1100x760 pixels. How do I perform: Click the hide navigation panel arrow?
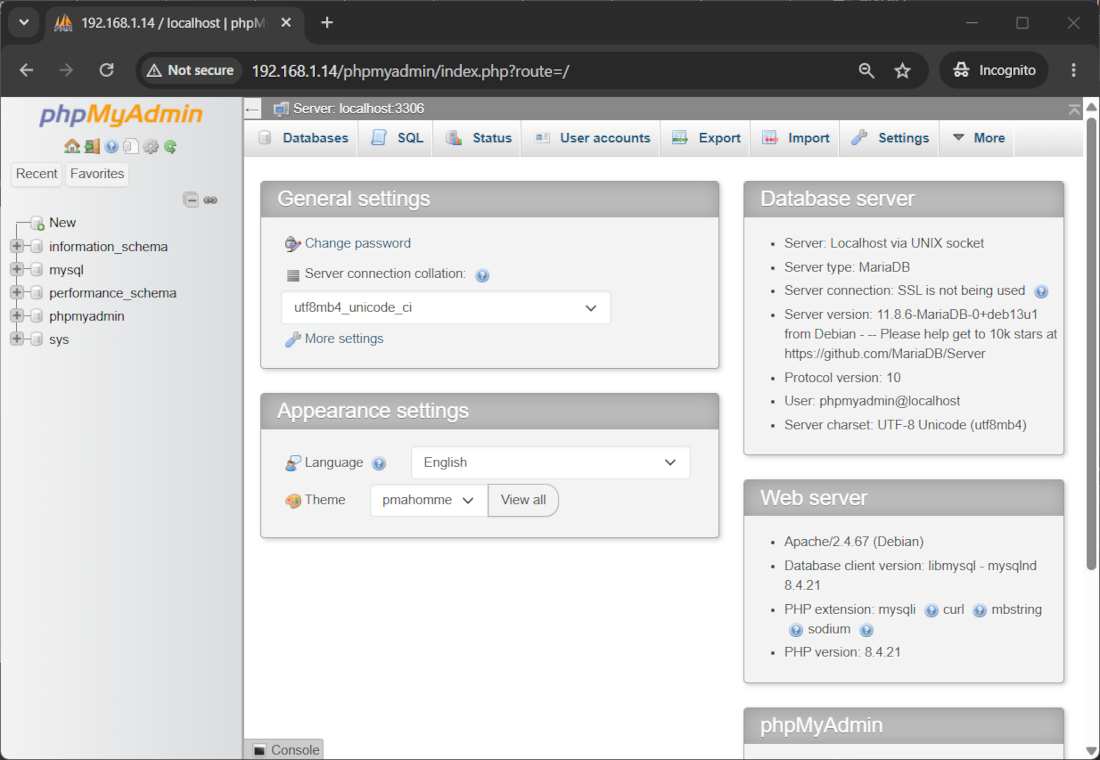(x=253, y=109)
